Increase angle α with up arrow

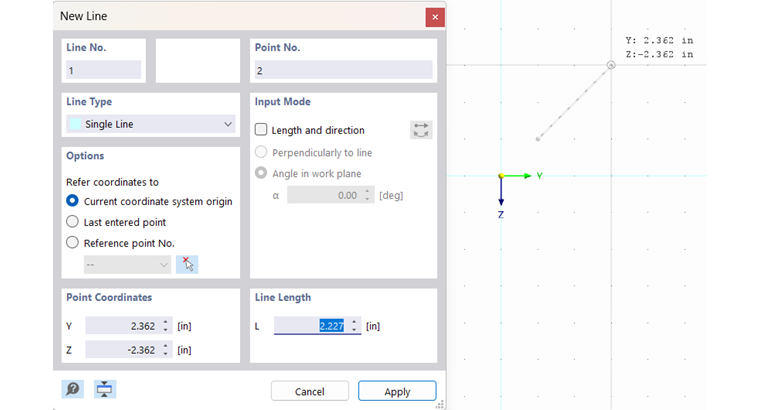[367, 191]
